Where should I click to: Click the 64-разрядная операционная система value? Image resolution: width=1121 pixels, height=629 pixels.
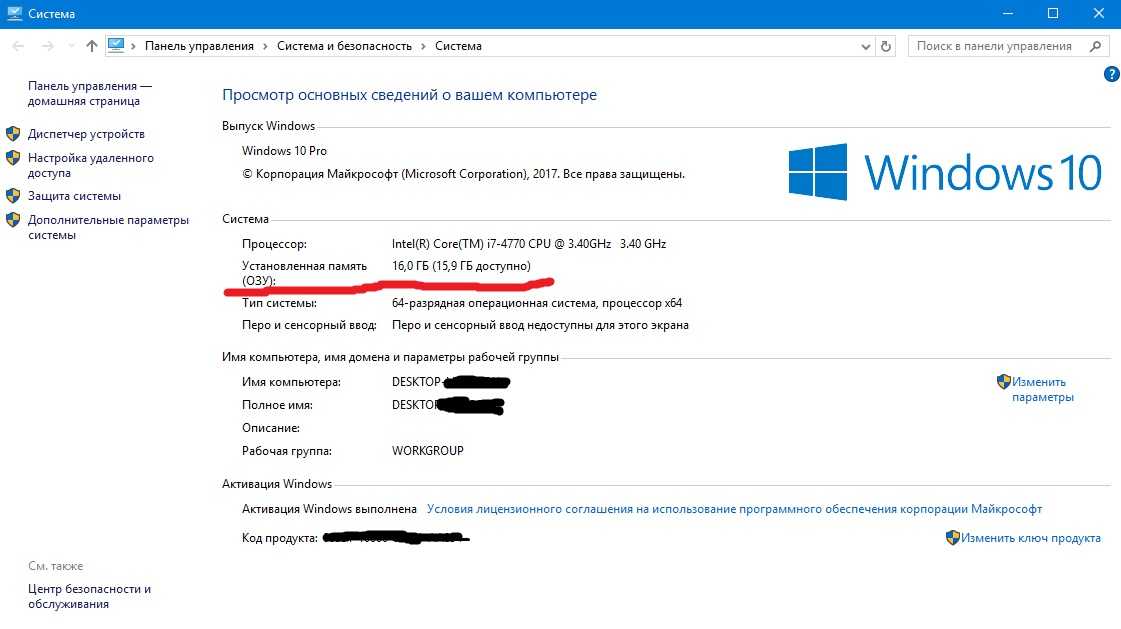pyautogui.click(x=537, y=303)
